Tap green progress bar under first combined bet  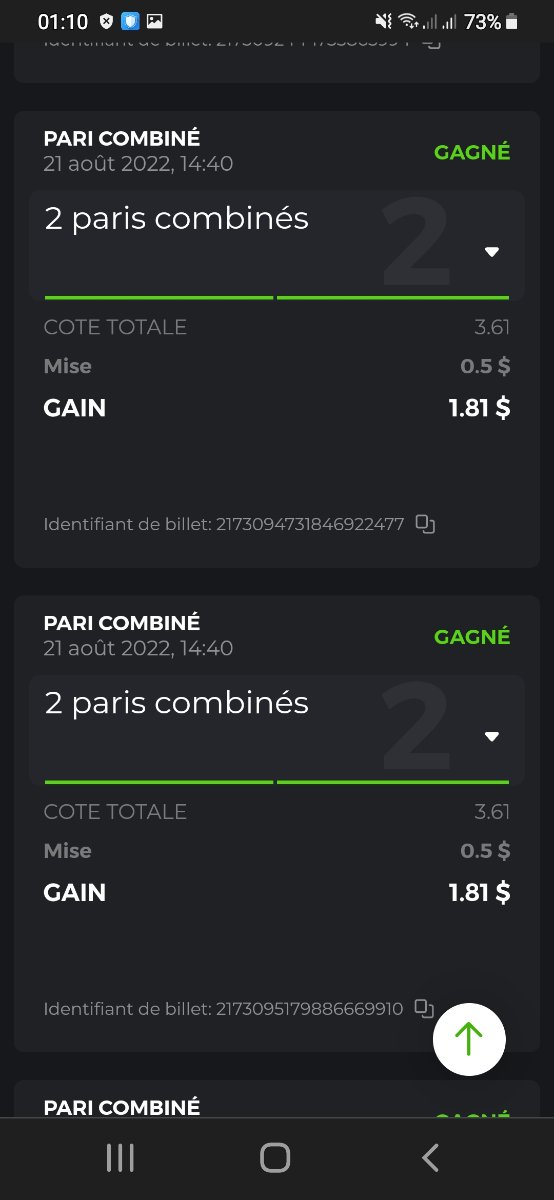click(x=277, y=297)
